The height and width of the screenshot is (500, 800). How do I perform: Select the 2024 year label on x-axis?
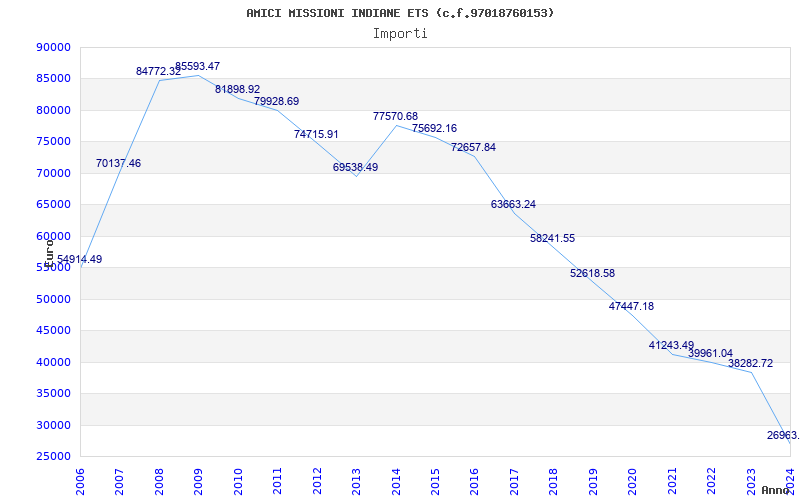point(789,479)
